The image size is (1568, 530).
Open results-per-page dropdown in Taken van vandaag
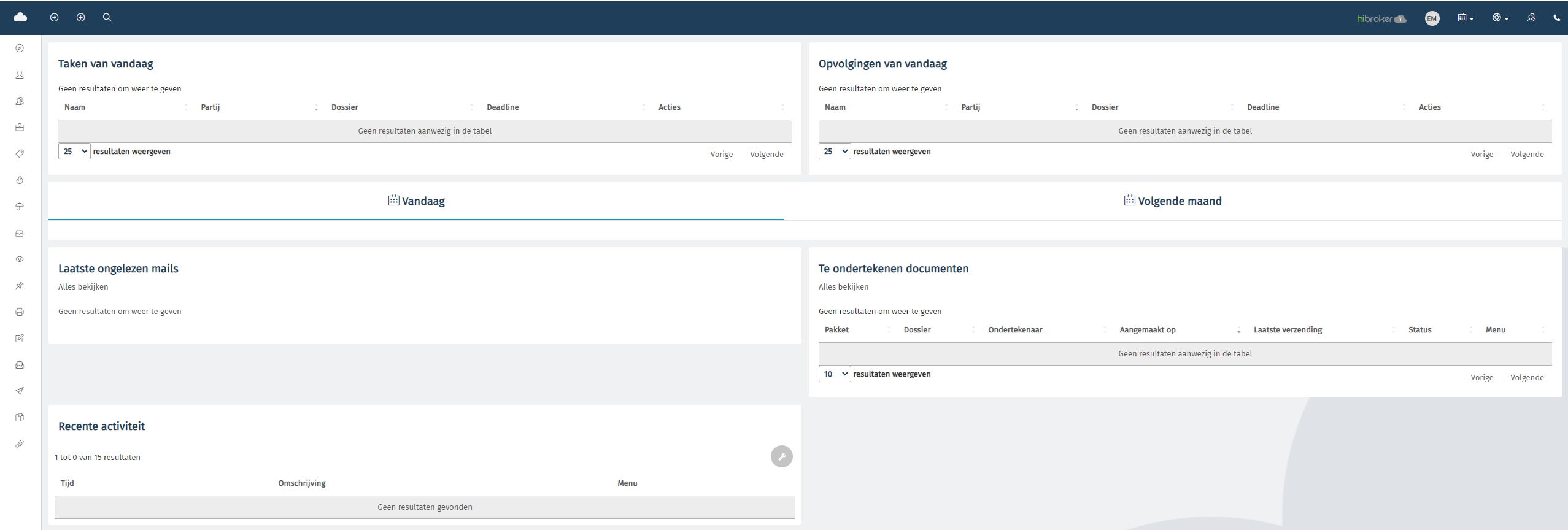(x=74, y=152)
